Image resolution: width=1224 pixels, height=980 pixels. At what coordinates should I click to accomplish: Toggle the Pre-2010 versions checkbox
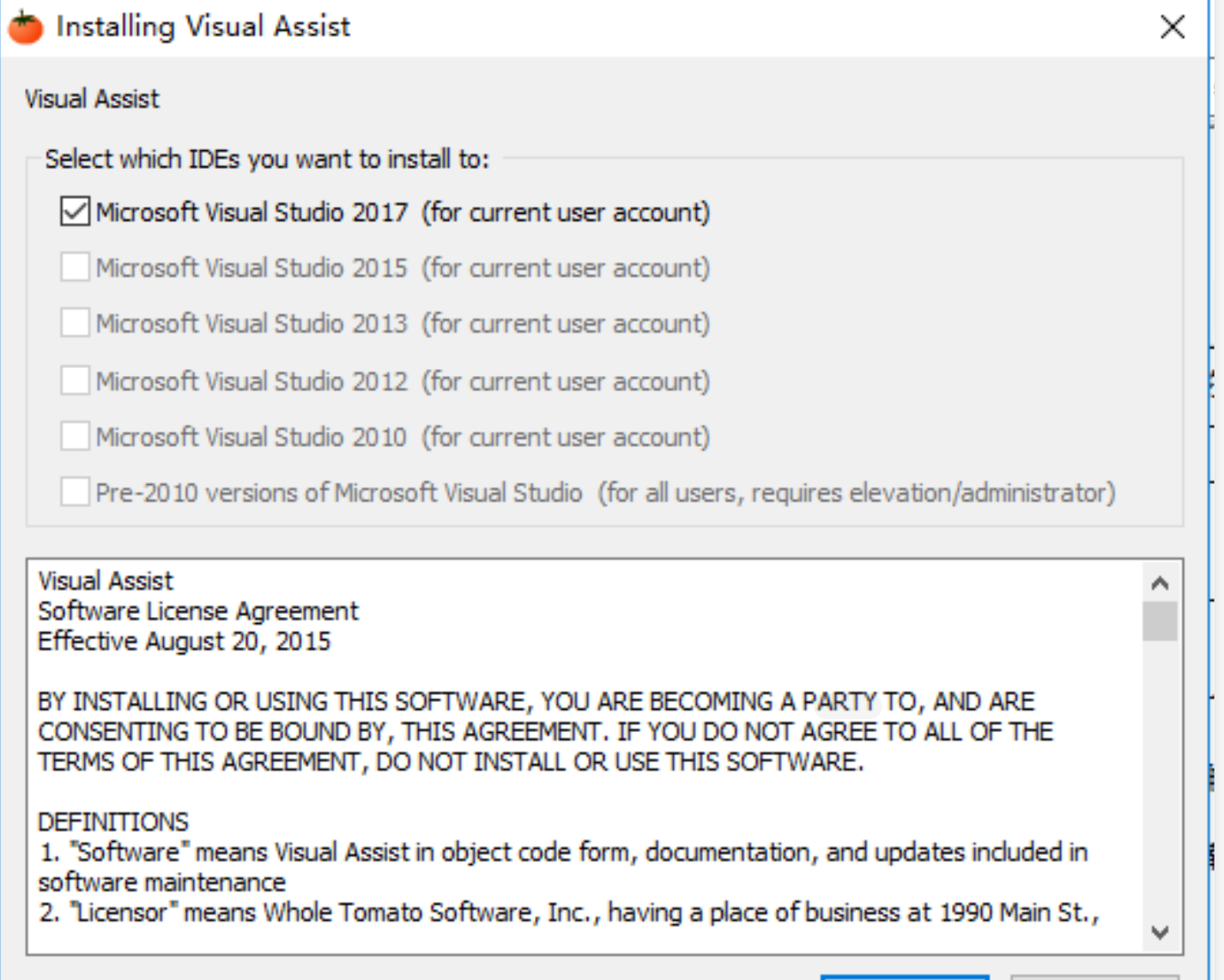pos(76,493)
